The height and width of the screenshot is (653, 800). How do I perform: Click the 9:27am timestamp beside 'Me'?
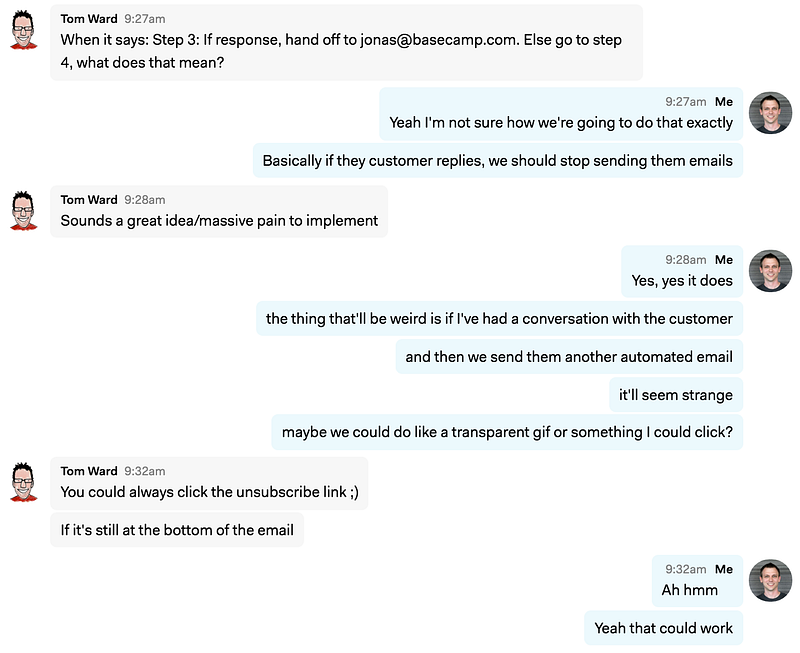[x=686, y=102]
